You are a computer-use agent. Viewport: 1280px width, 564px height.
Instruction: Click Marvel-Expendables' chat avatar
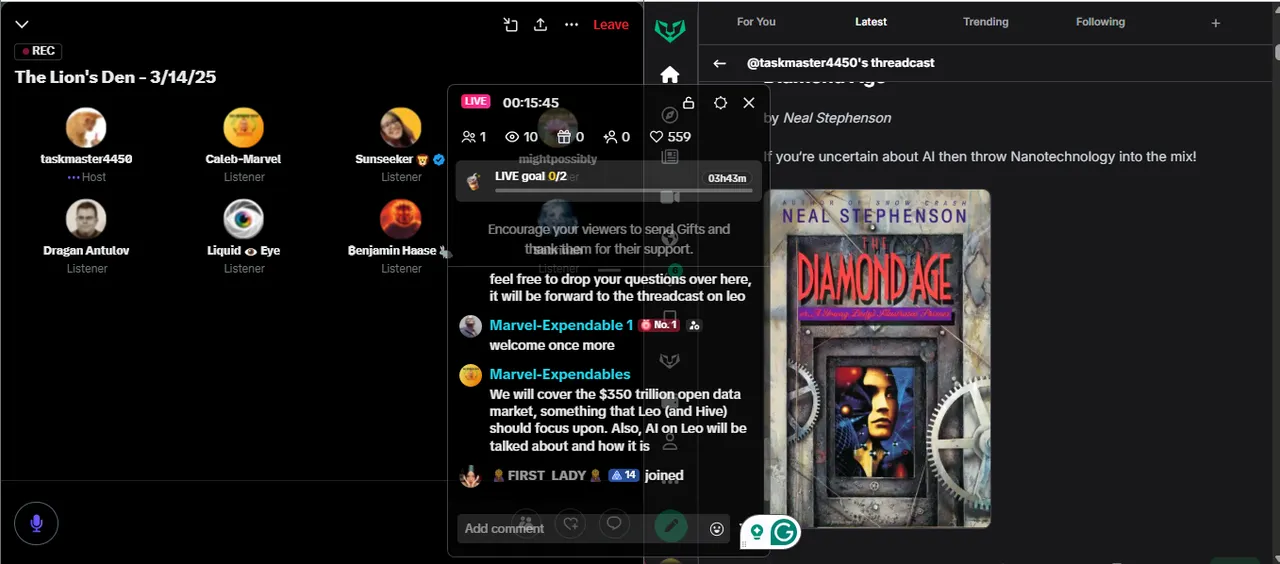(470, 375)
